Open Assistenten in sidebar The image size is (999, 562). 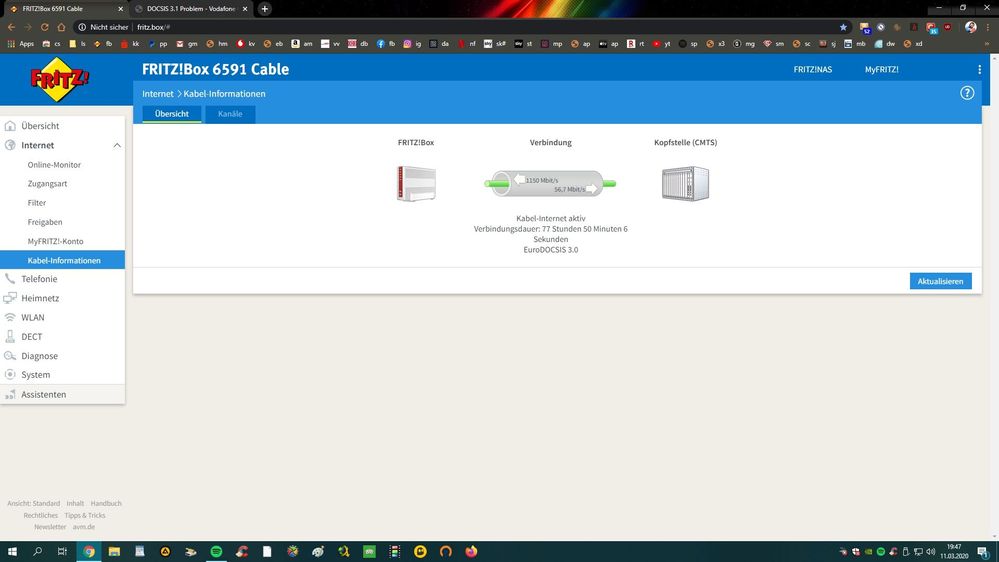pos(43,394)
